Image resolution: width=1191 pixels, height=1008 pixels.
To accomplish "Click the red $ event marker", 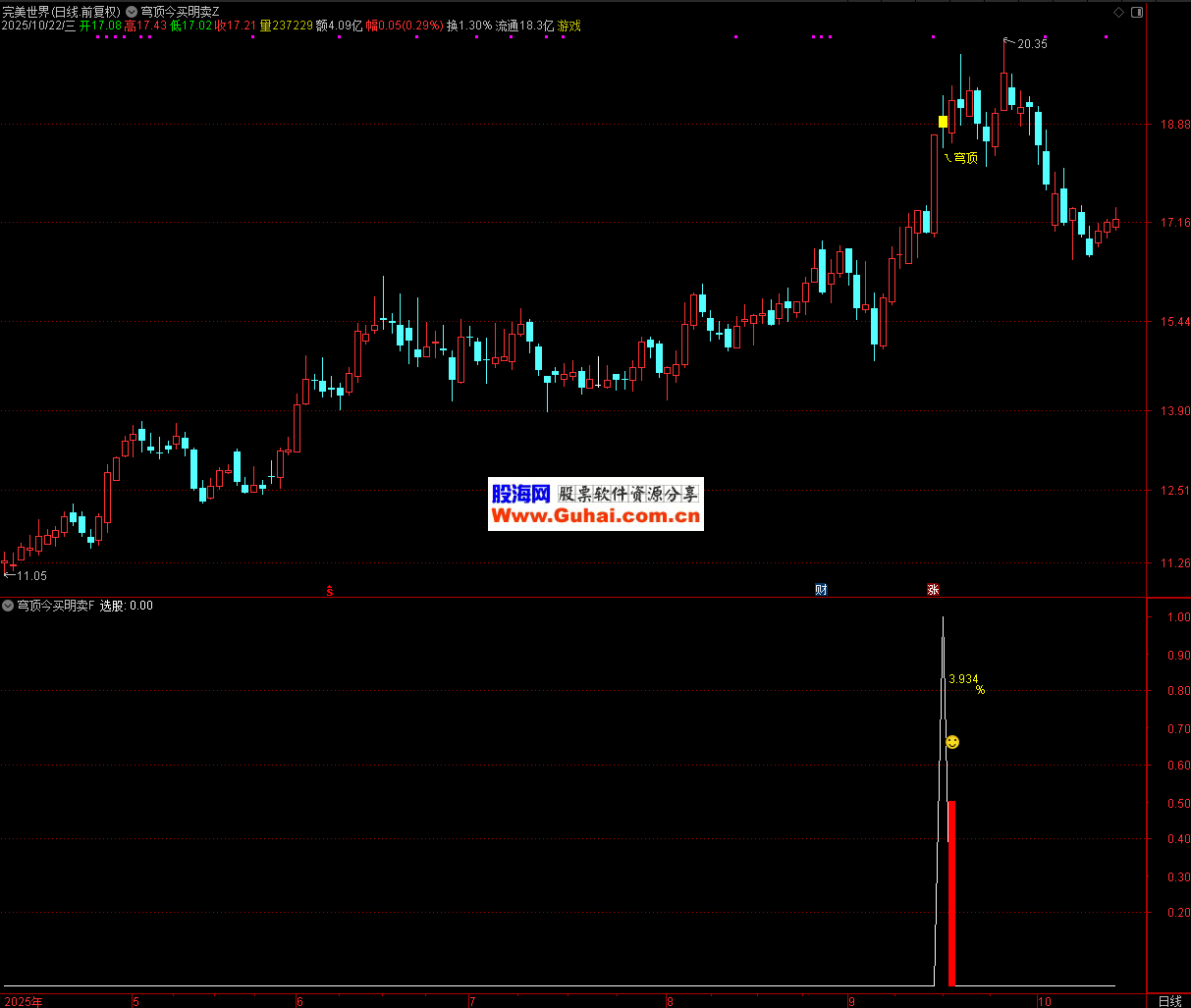I will click(x=330, y=590).
